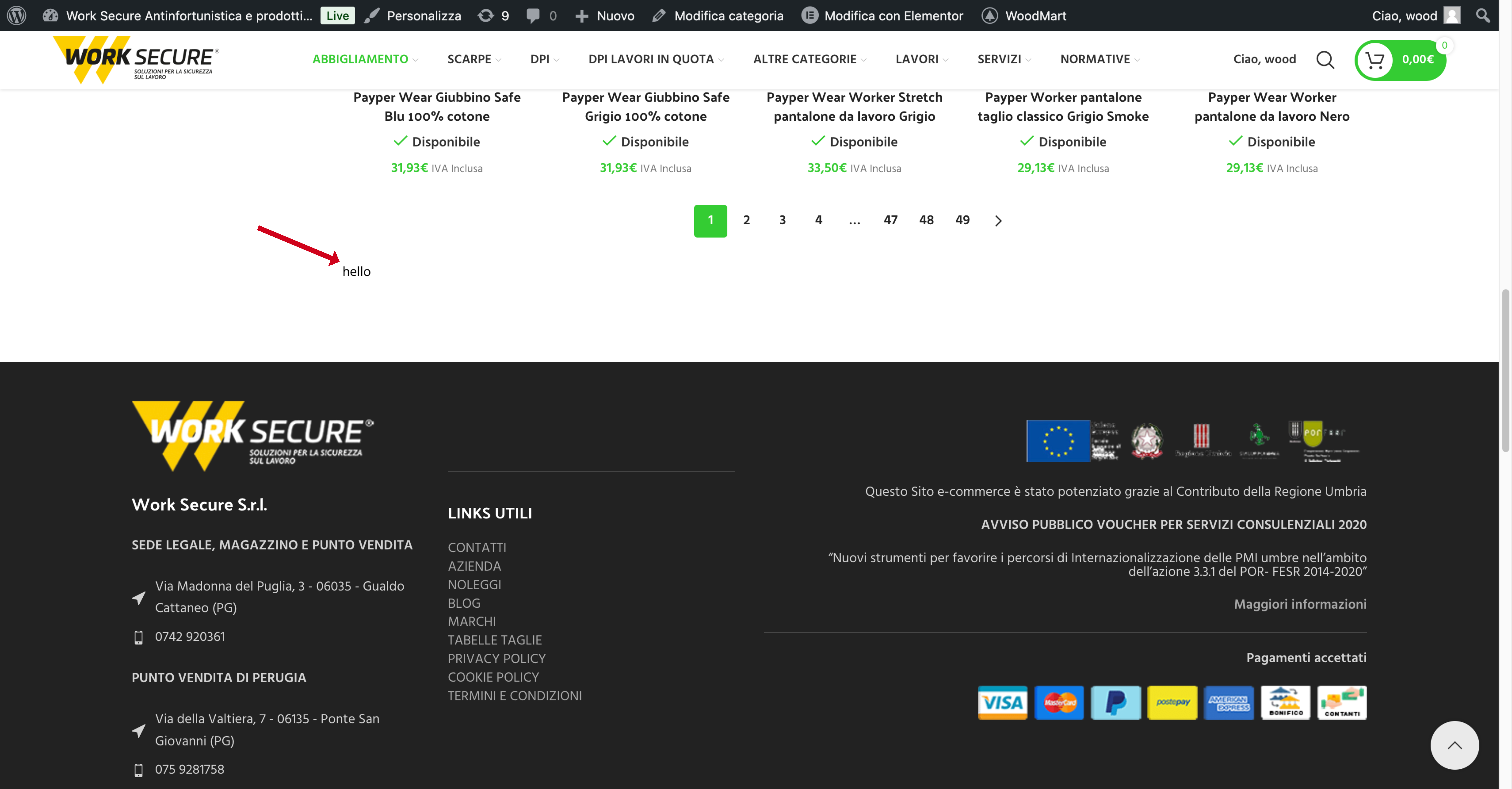Open the TABELLE TAGLIE footer link

pos(495,640)
